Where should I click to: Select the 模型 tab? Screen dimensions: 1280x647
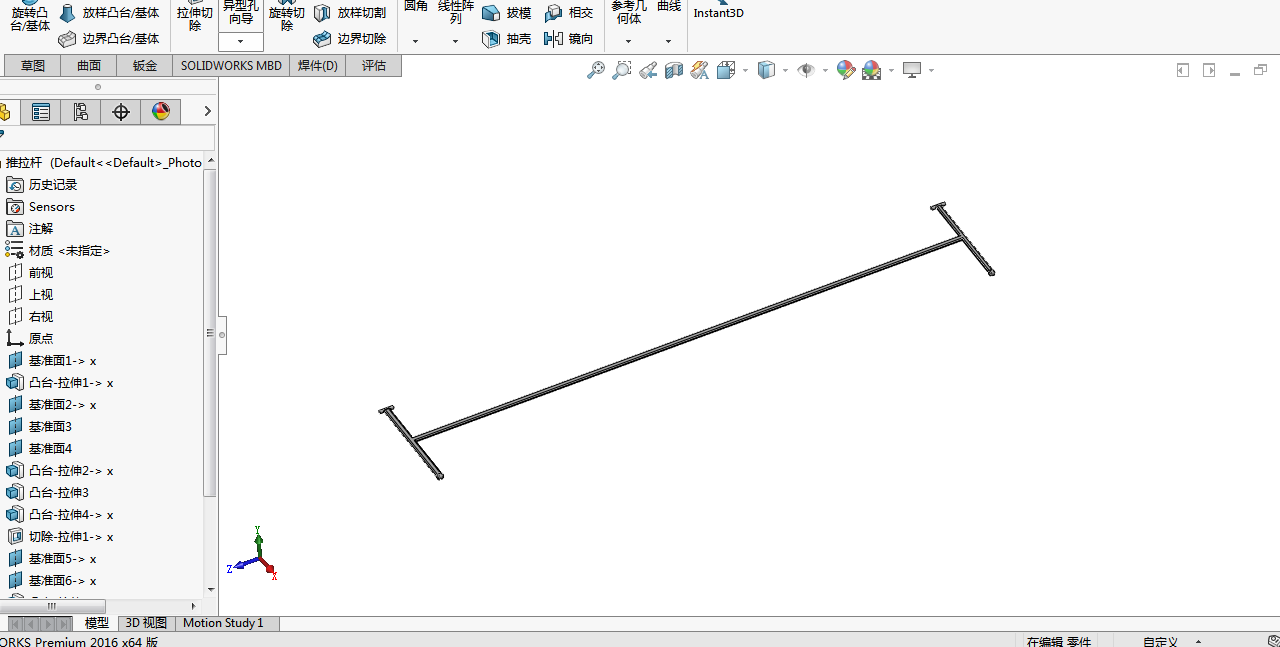(97, 623)
